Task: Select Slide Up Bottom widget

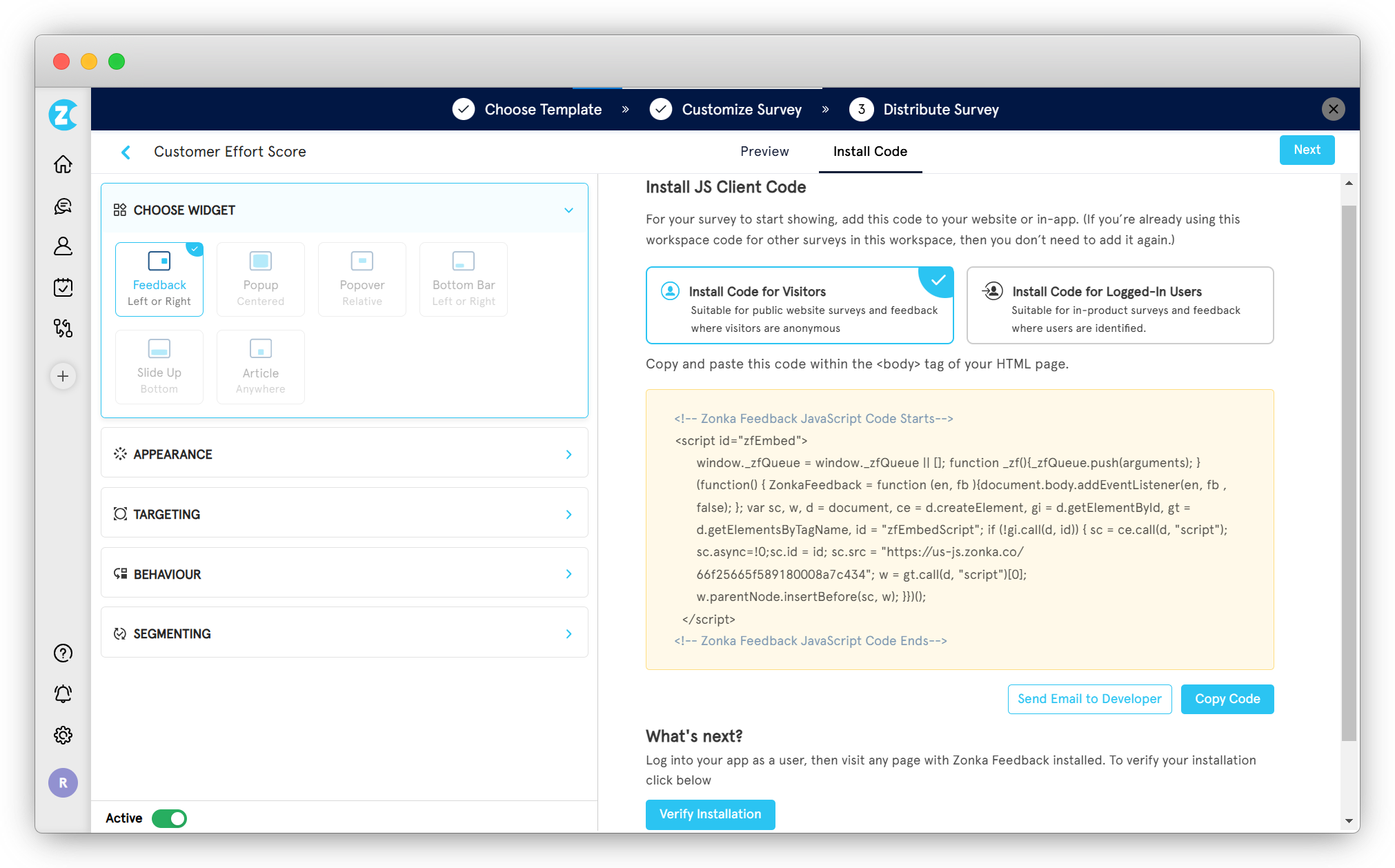Action: (x=159, y=365)
